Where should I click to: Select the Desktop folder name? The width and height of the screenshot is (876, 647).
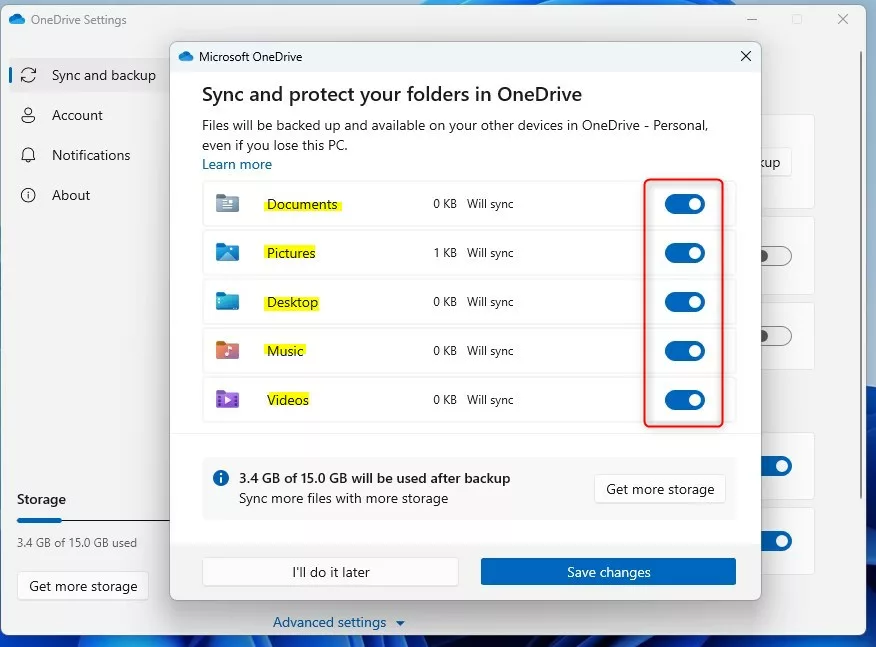click(x=292, y=302)
